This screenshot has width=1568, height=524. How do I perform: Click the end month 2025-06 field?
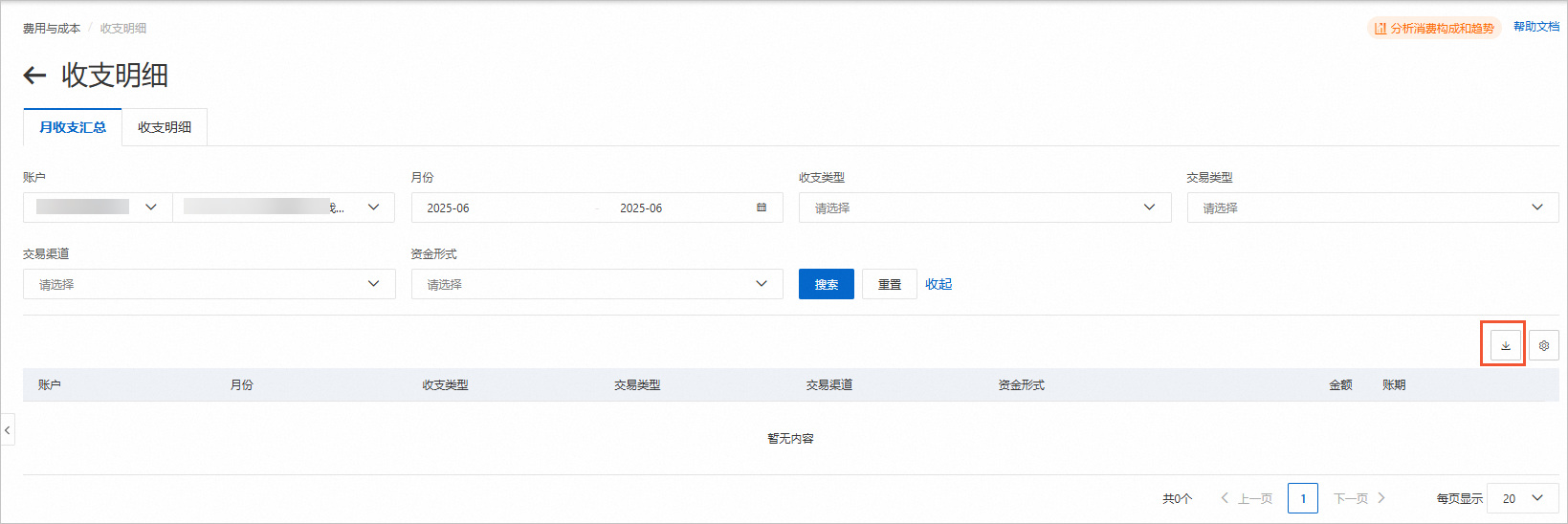(641, 207)
